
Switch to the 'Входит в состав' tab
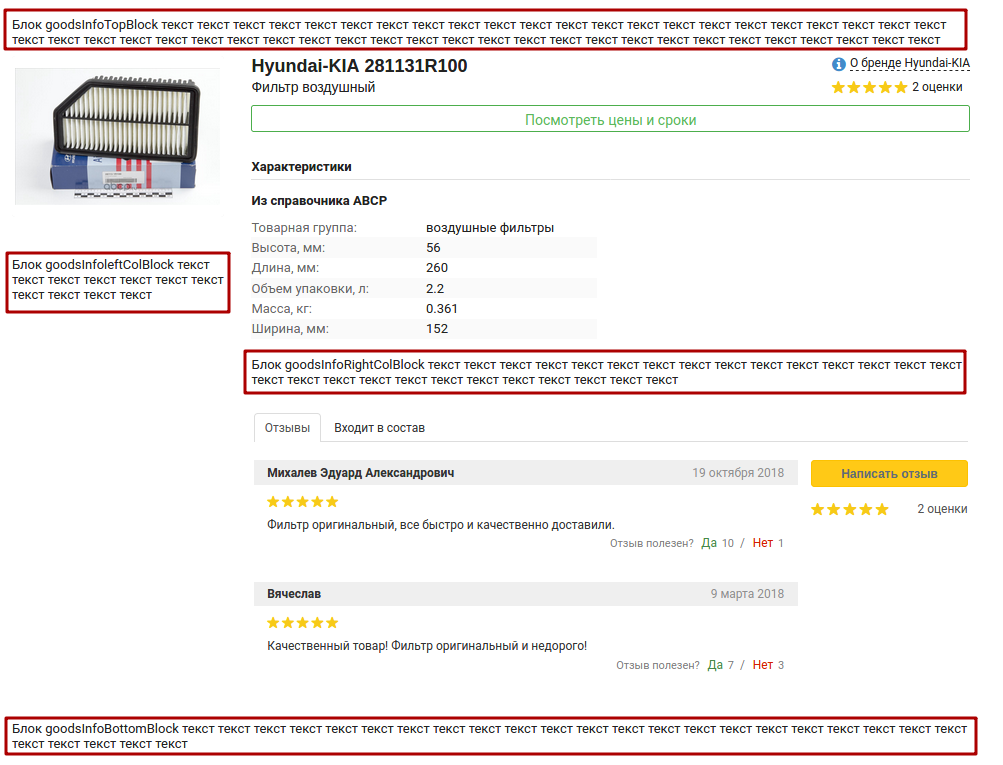[x=379, y=428]
